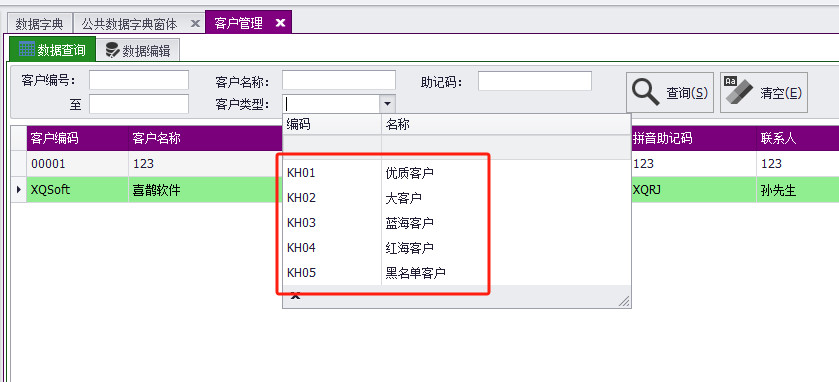Click the 客户编码 grid column header

coord(78,139)
